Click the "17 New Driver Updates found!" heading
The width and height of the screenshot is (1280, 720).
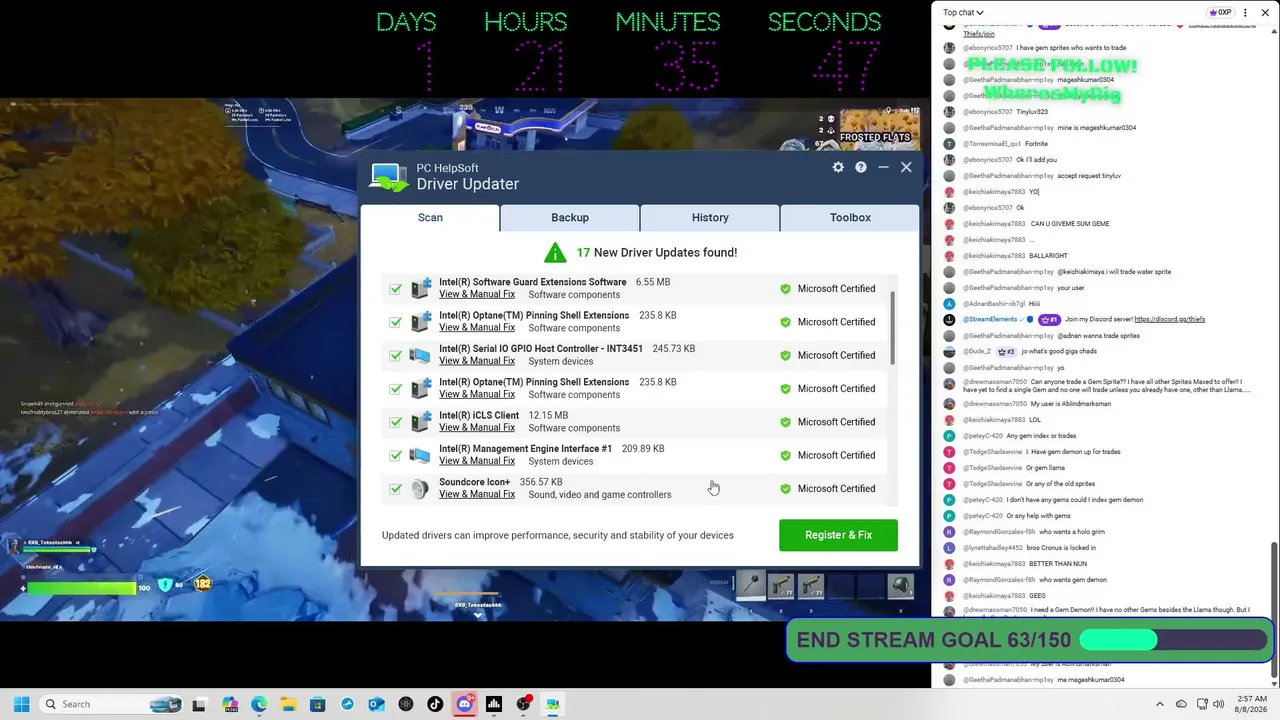(x=657, y=252)
